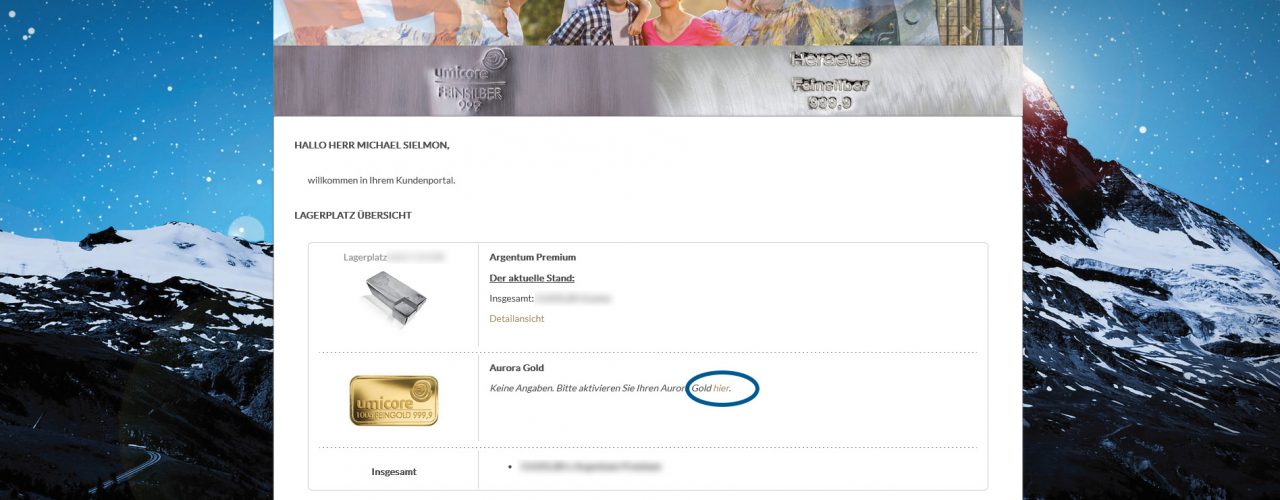Screen dimensions: 1280x500
Task: Click the blurred Lagerplatz number
Action: pos(417,258)
